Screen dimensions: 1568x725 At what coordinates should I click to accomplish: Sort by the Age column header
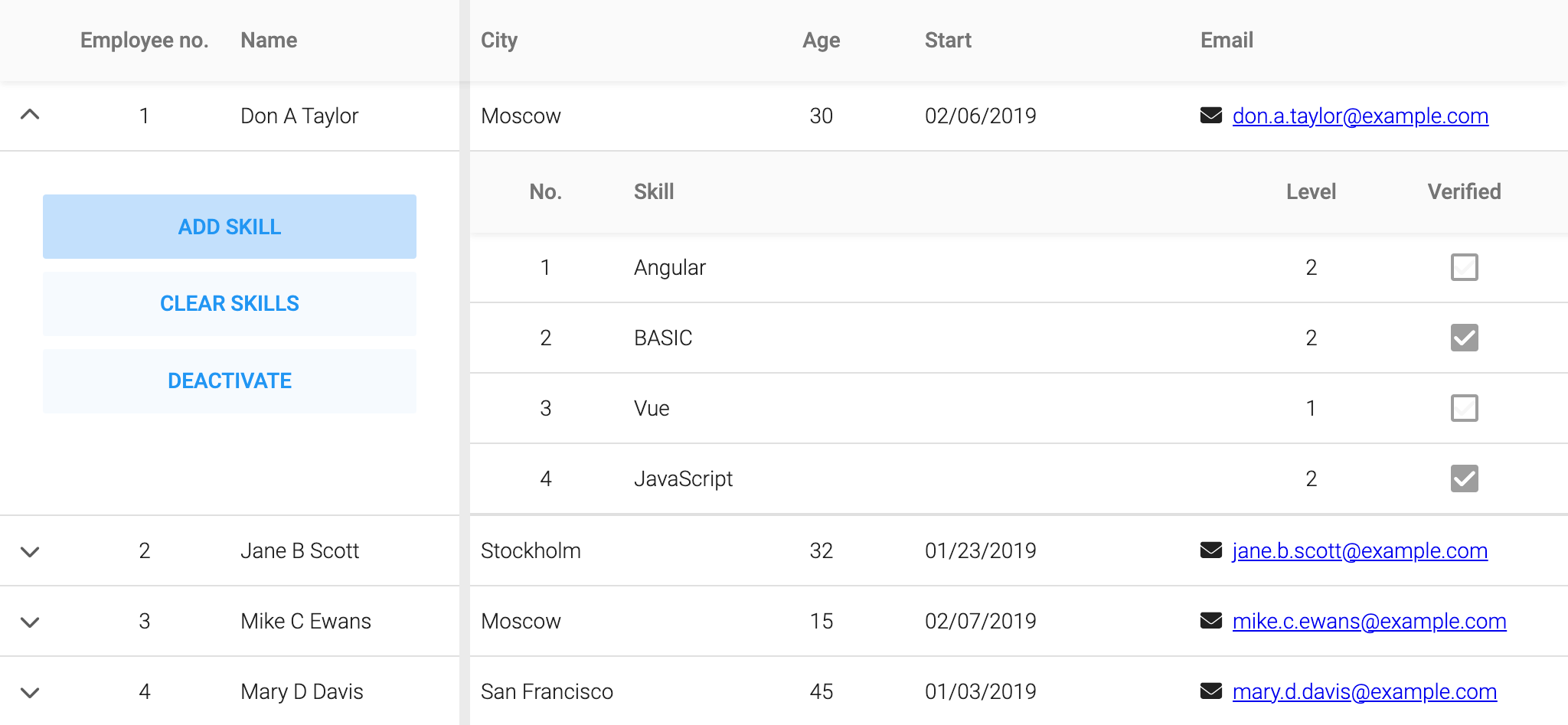[821, 41]
